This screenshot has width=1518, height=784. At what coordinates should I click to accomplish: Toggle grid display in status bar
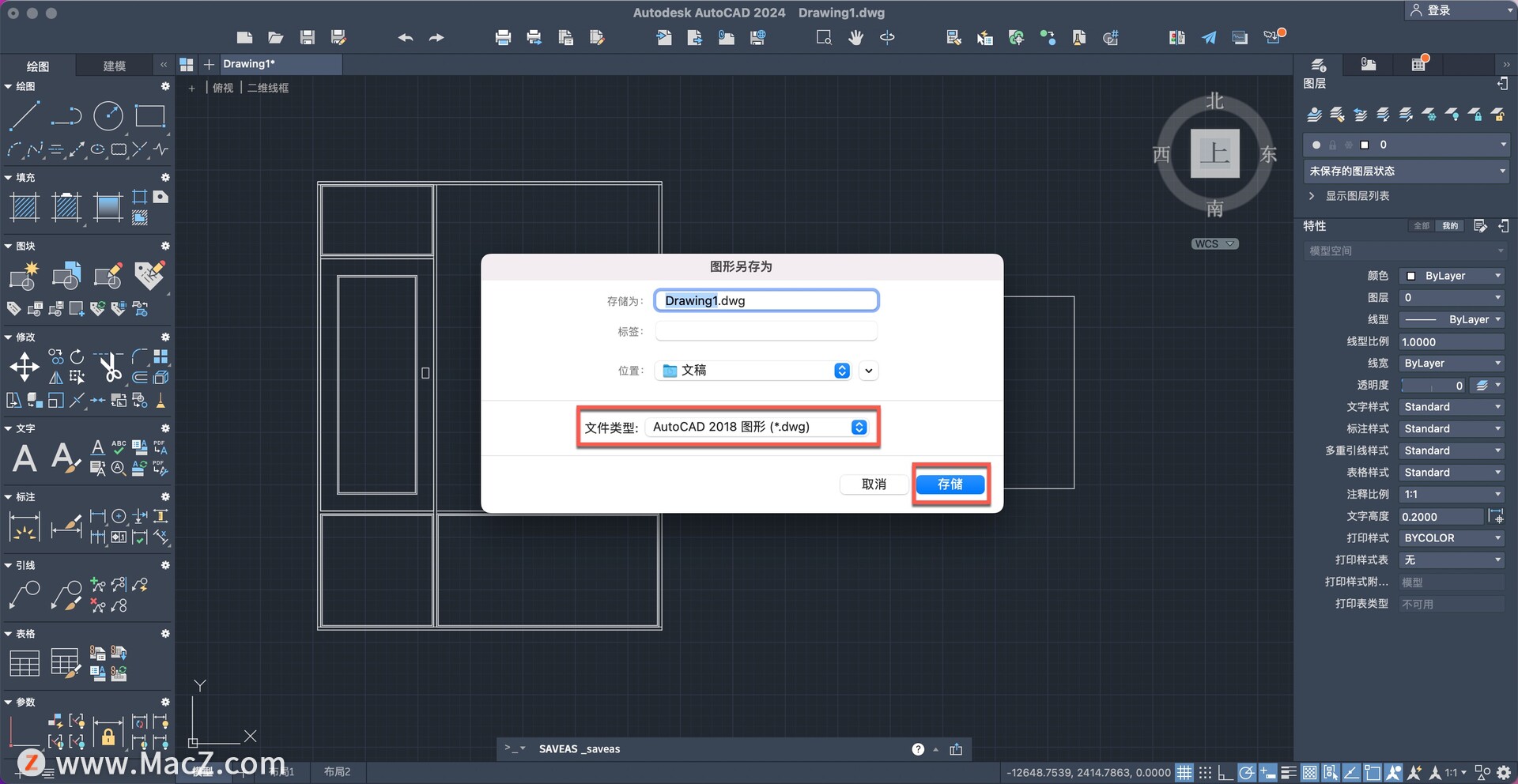pos(1184,773)
